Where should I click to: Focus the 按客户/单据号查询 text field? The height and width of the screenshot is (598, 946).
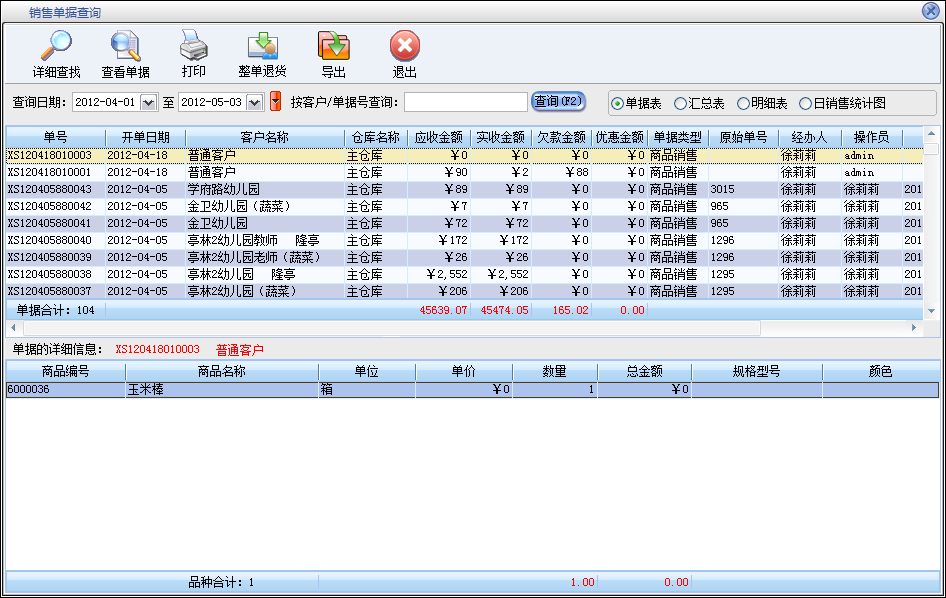[x=465, y=102]
